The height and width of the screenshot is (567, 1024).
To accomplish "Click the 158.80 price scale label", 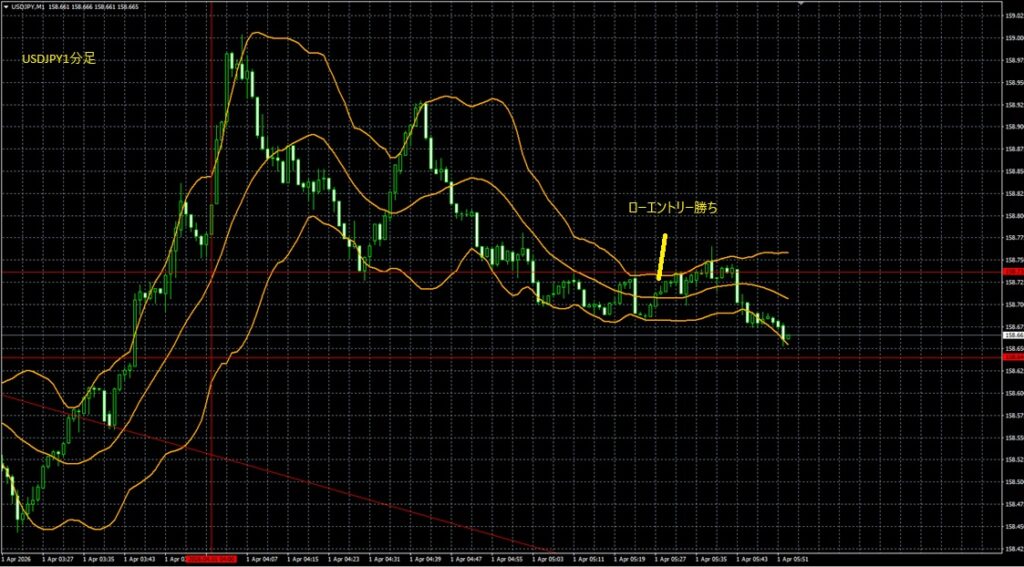I will point(1014,216).
